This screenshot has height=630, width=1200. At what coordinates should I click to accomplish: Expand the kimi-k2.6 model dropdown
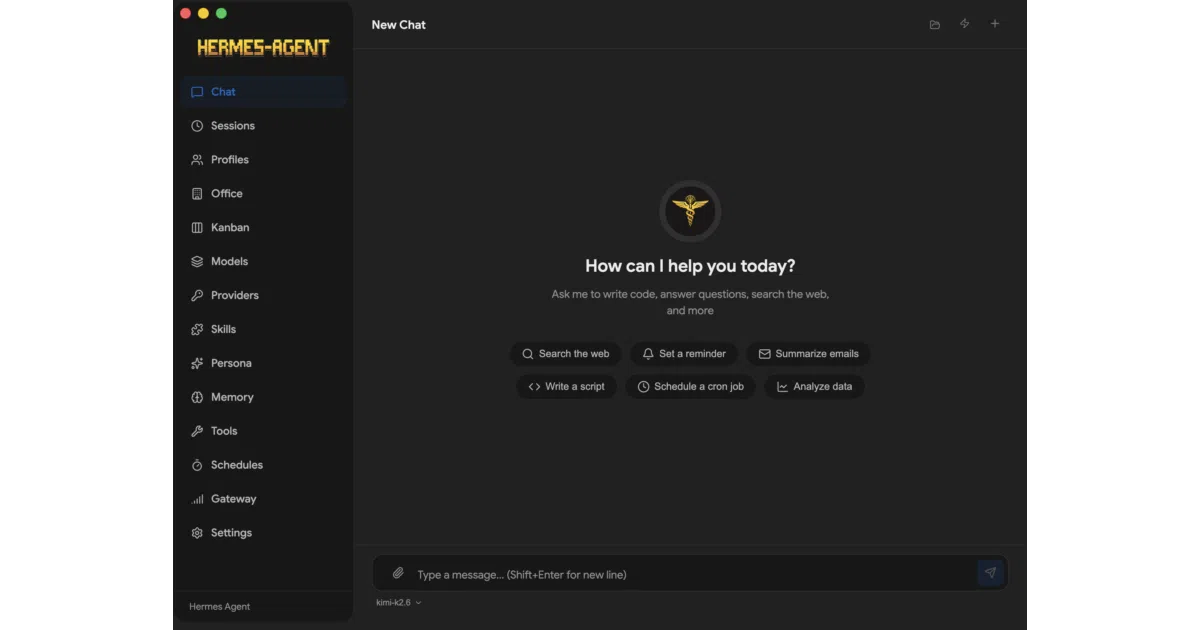click(399, 603)
